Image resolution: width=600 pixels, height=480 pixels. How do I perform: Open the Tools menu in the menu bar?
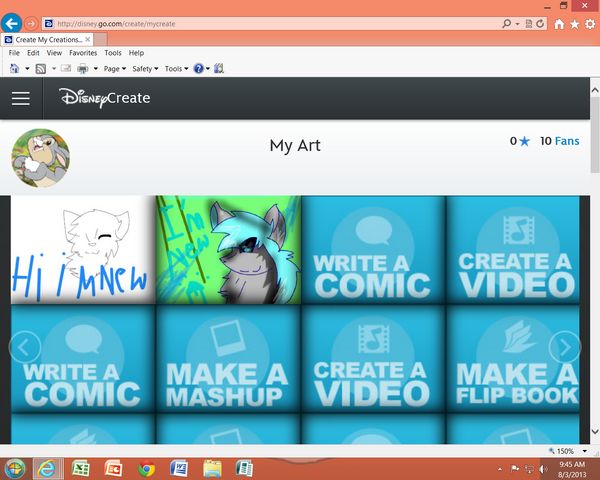113,53
